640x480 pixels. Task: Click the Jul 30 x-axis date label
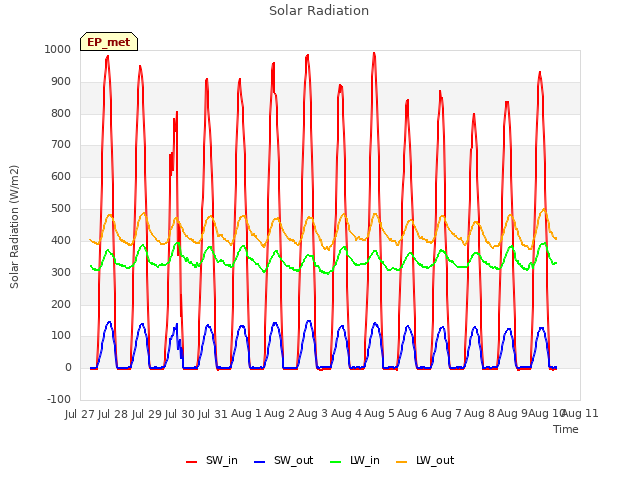180,414
